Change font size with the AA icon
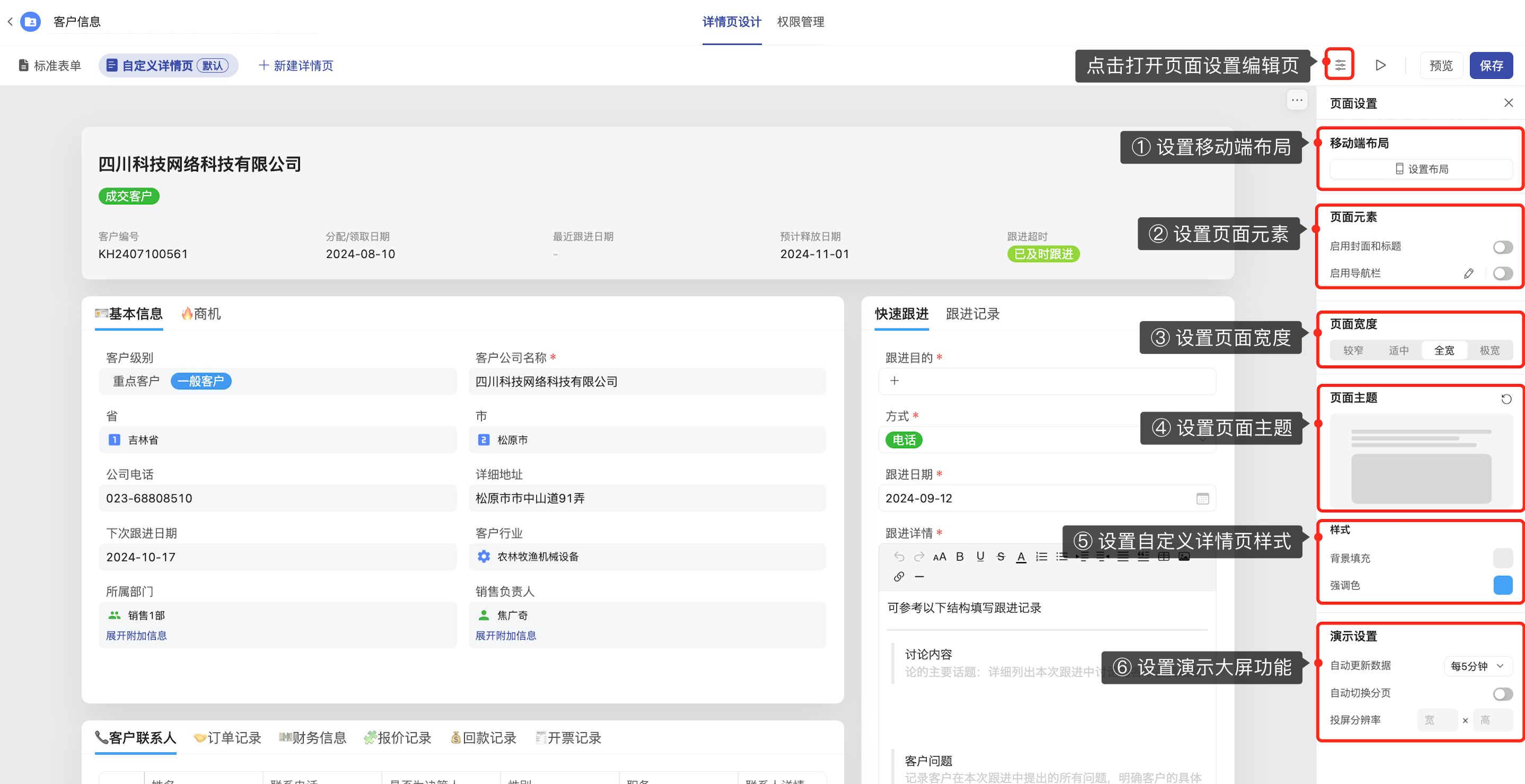The height and width of the screenshot is (784, 1525). point(939,556)
